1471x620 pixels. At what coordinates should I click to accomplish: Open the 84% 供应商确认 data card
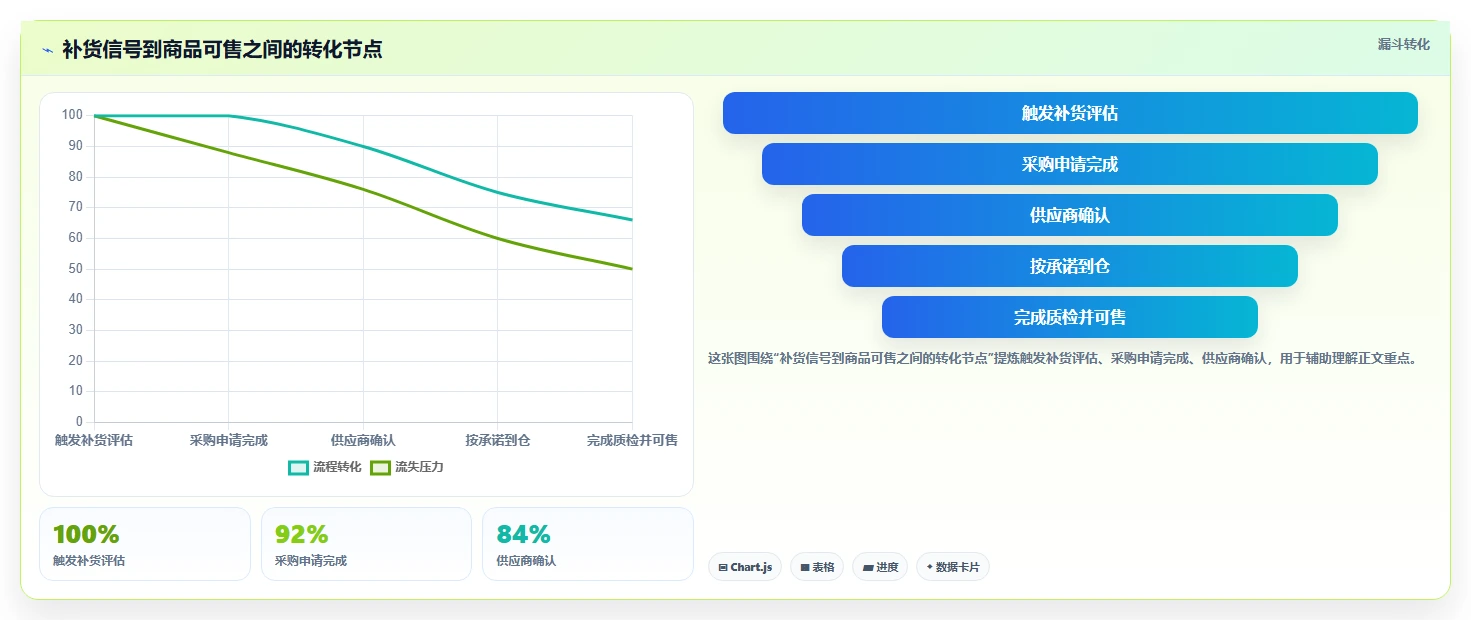588,544
